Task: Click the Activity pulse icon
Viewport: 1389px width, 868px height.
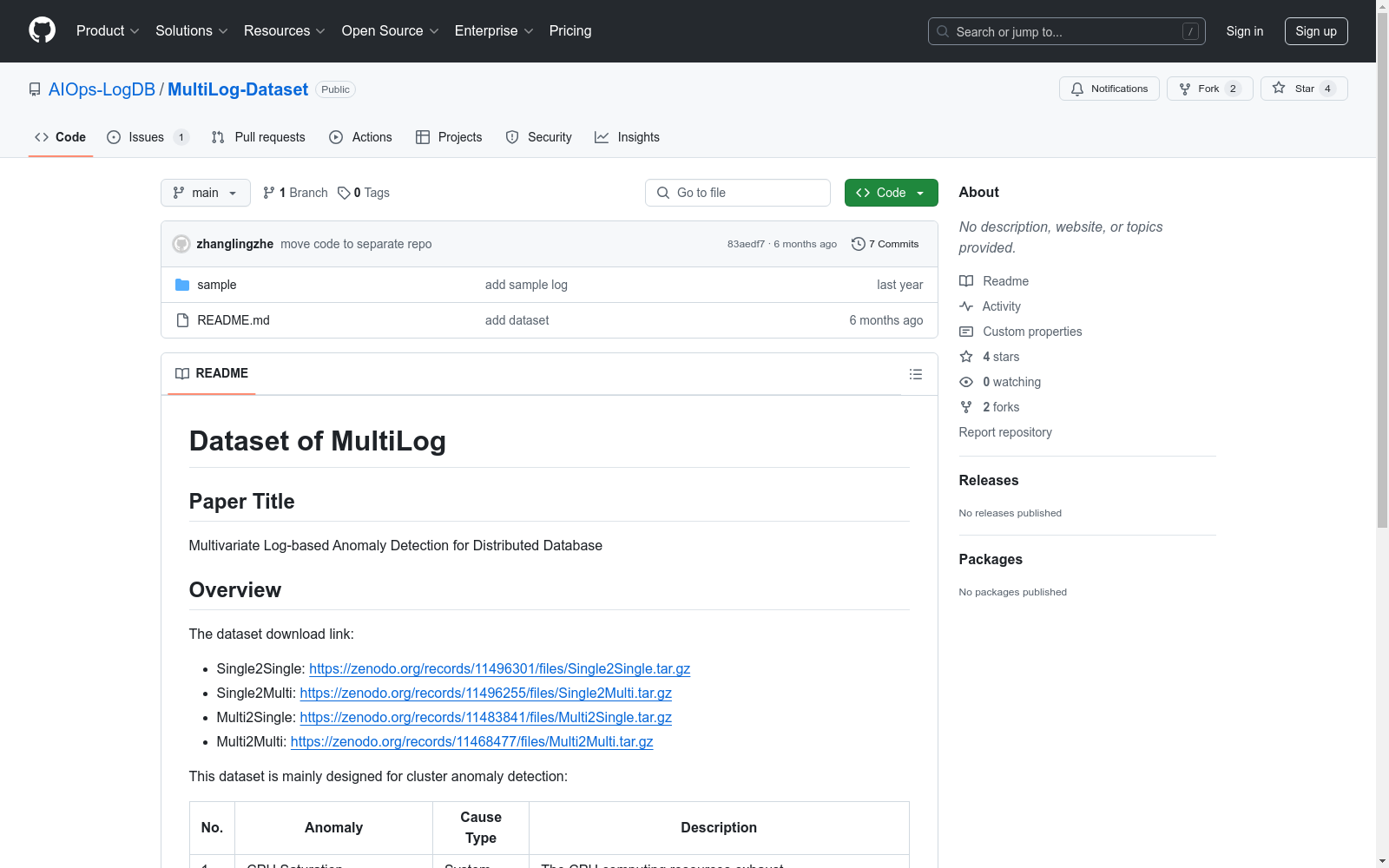Action: pos(965,306)
